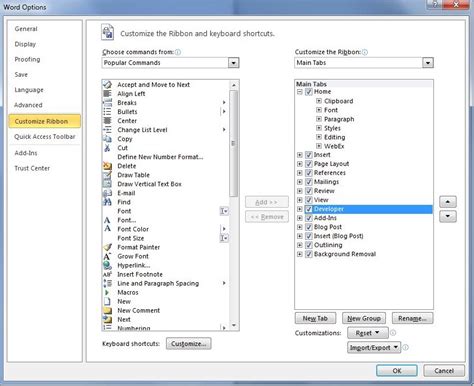The height and width of the screenshot is (386, 474).
Task: Click the commands list scrollbar thumb
Action: pyautogui.click(x=234, y=143)
